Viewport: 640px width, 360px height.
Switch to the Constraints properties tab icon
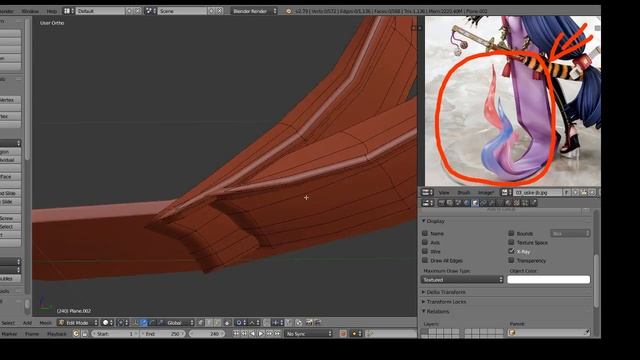click(x=483, y=203)
